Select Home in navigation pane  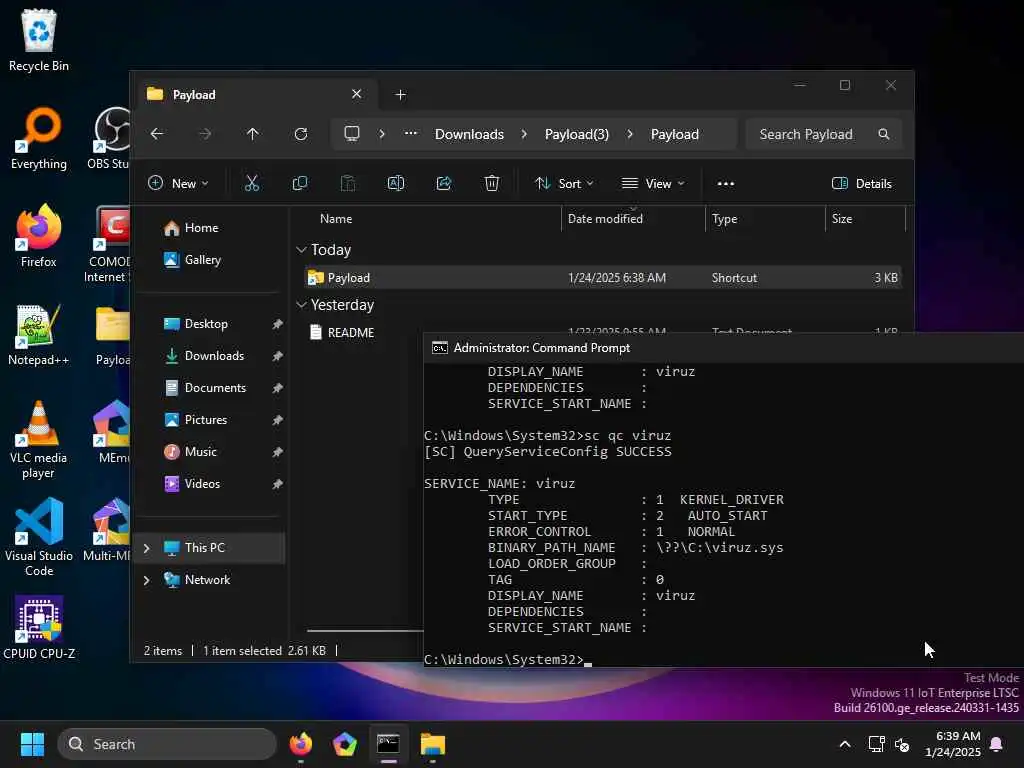[x=210, y=228]
